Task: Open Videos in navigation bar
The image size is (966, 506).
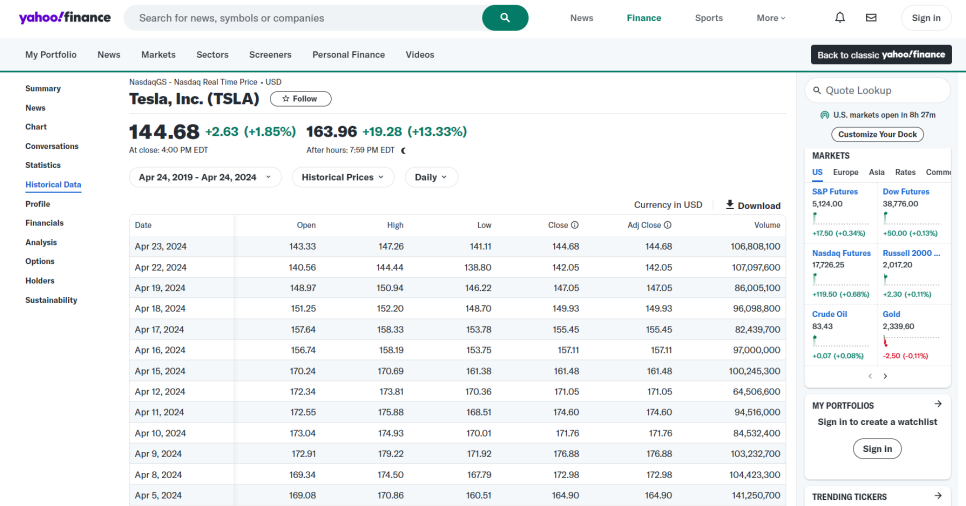Action: click(420, 55)
